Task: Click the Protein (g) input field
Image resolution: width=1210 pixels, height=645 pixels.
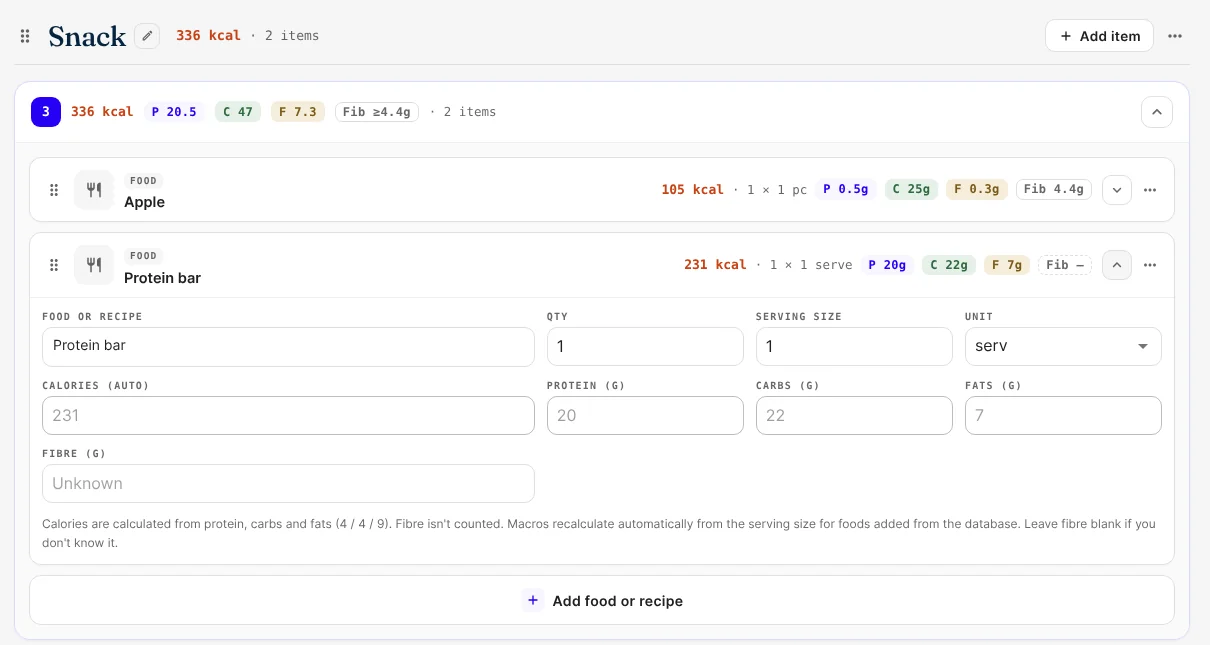Action: click(x=645, y=415)
